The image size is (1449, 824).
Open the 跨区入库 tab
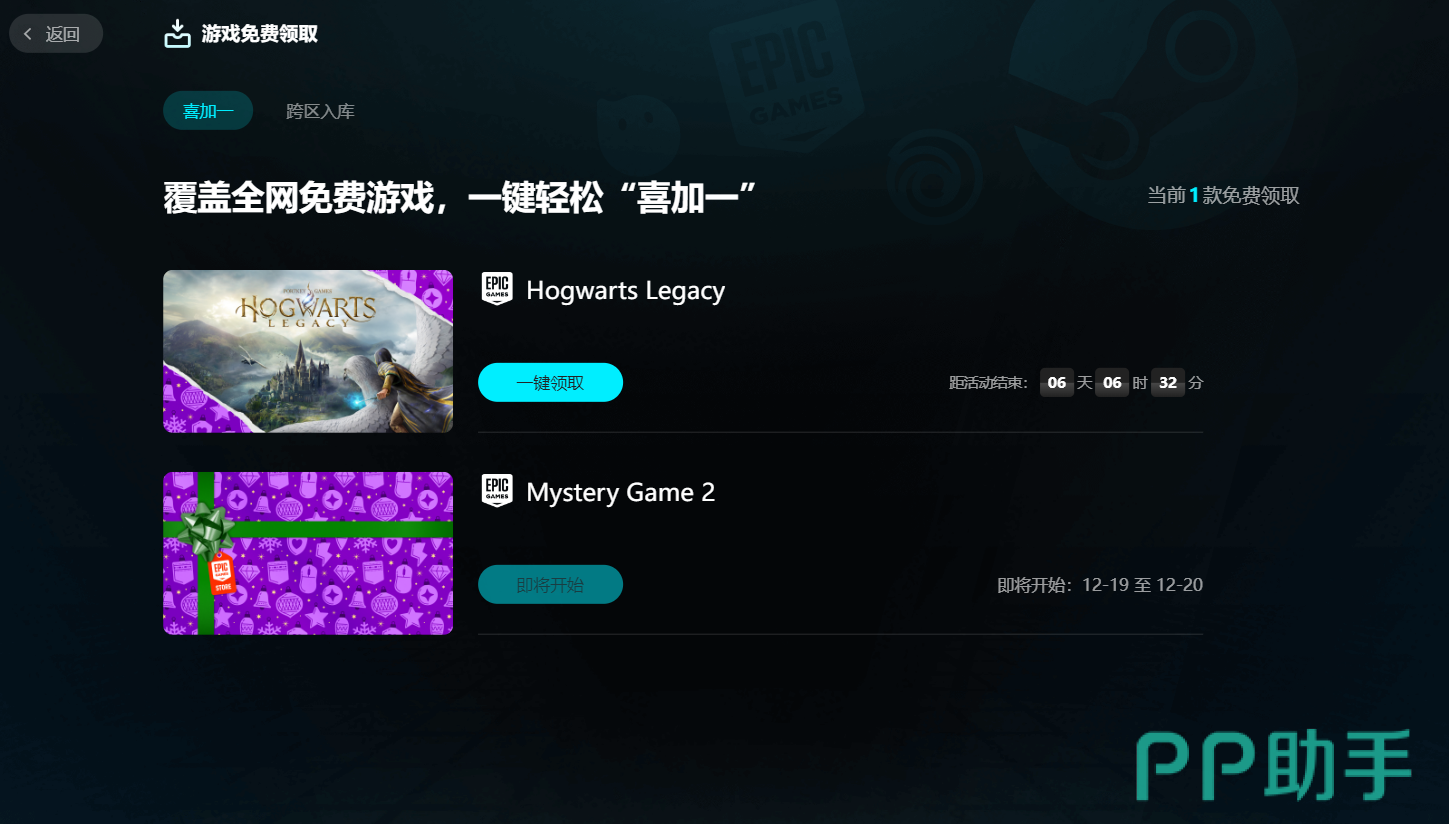coord(320,111)
